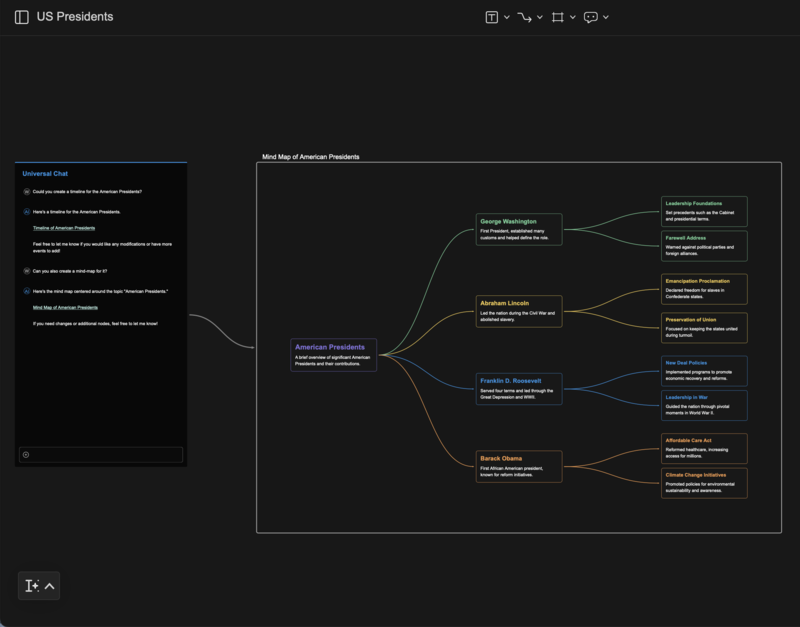This screenshot has height=627, width=800.
Task: Open the Frame tool dropdown arrow
Action: pos(573,17)
